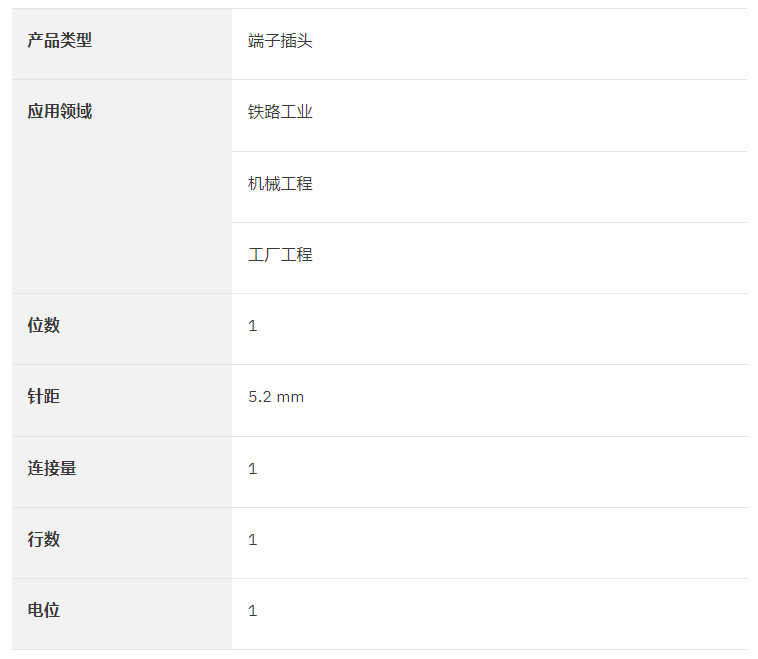Click the 位数 label
This screenshot has width=758, height=659.
click(x=44, y=325)
